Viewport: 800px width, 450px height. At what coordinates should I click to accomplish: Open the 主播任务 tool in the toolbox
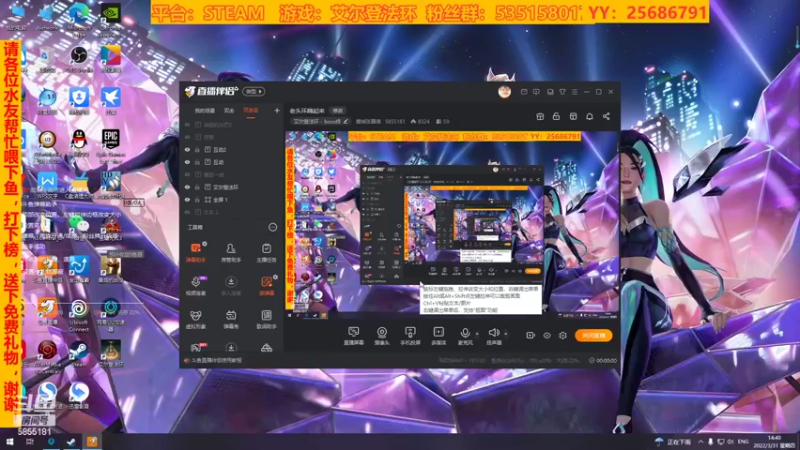click(x=266, y=252)
